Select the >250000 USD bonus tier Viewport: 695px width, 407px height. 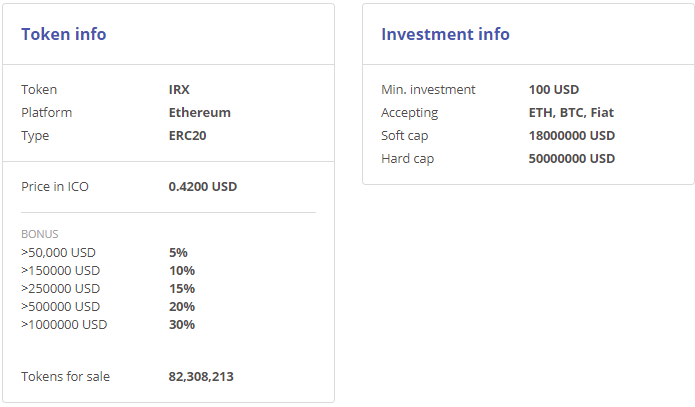[60, 288]
